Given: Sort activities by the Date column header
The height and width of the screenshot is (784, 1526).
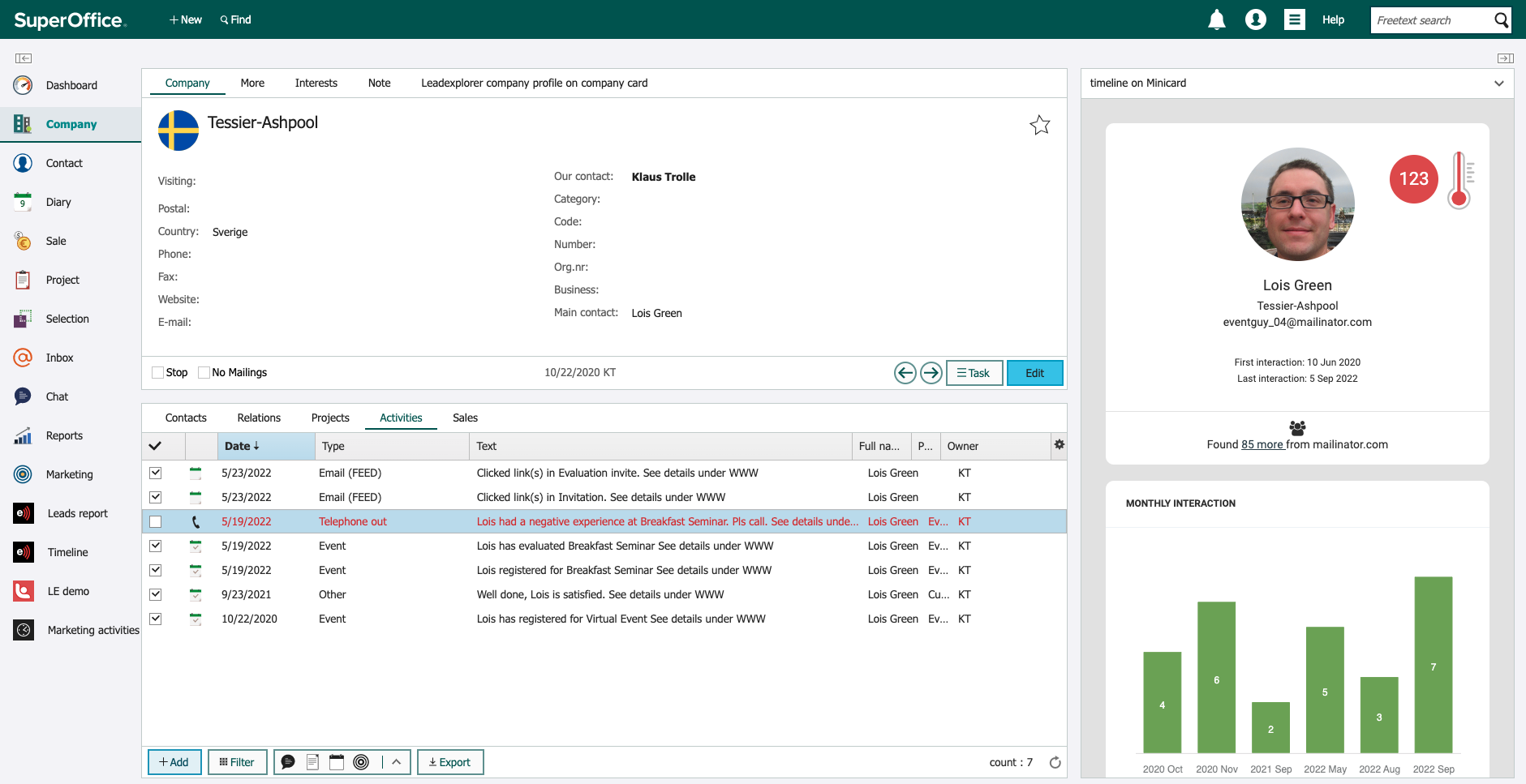Looking at the screenshot, I should coord(266,446).
